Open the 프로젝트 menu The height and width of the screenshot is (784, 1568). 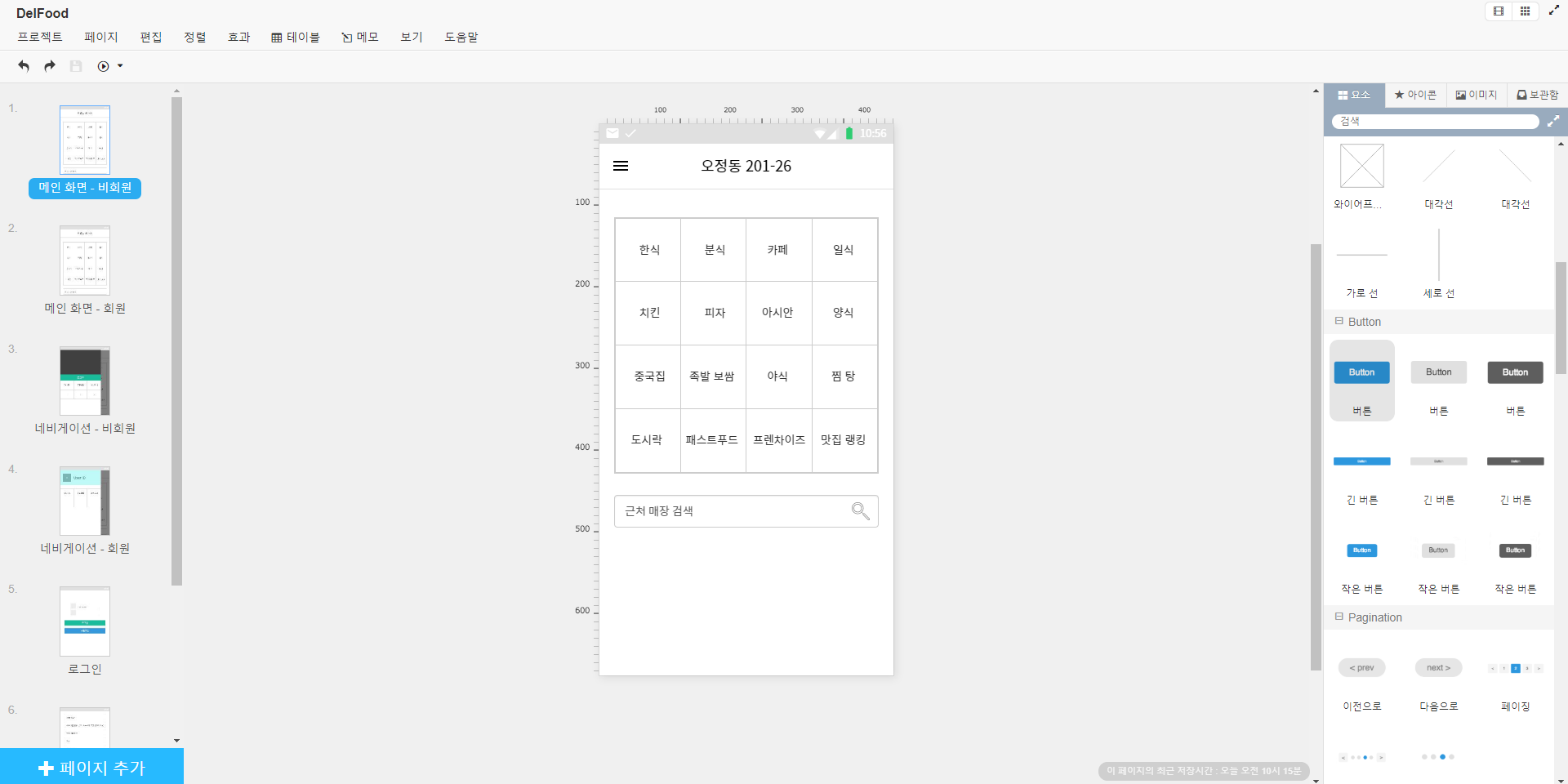(40, 37)
